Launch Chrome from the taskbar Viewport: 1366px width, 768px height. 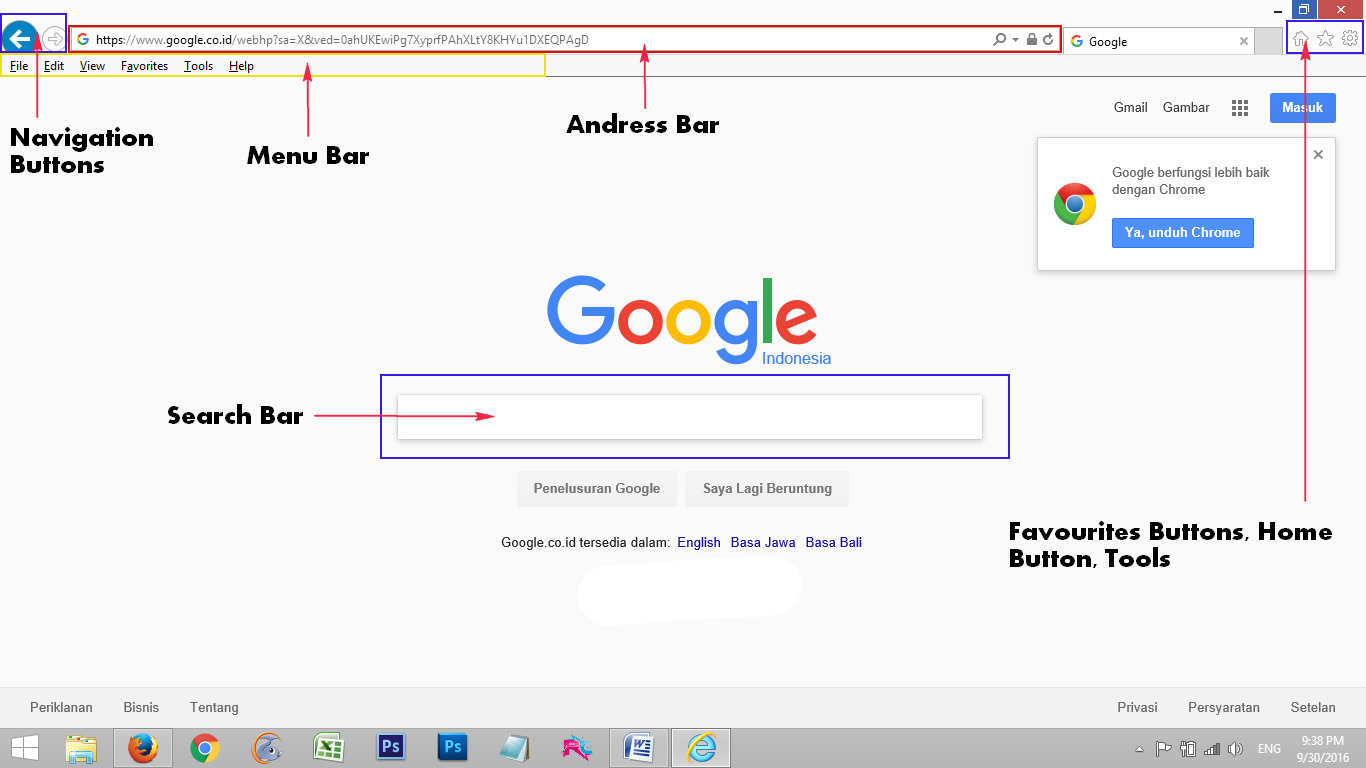pos(205,748)
